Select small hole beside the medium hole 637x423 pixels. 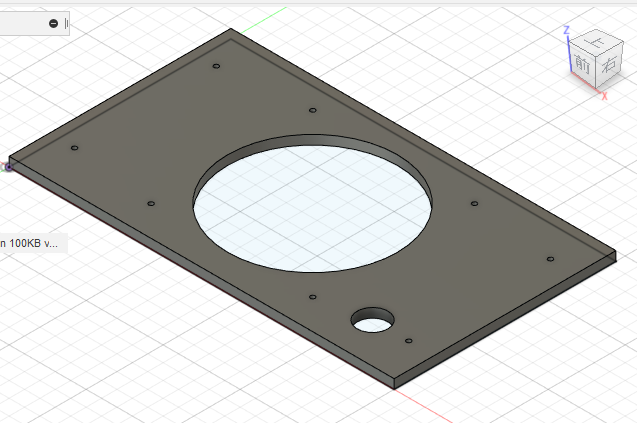(409, 341)
